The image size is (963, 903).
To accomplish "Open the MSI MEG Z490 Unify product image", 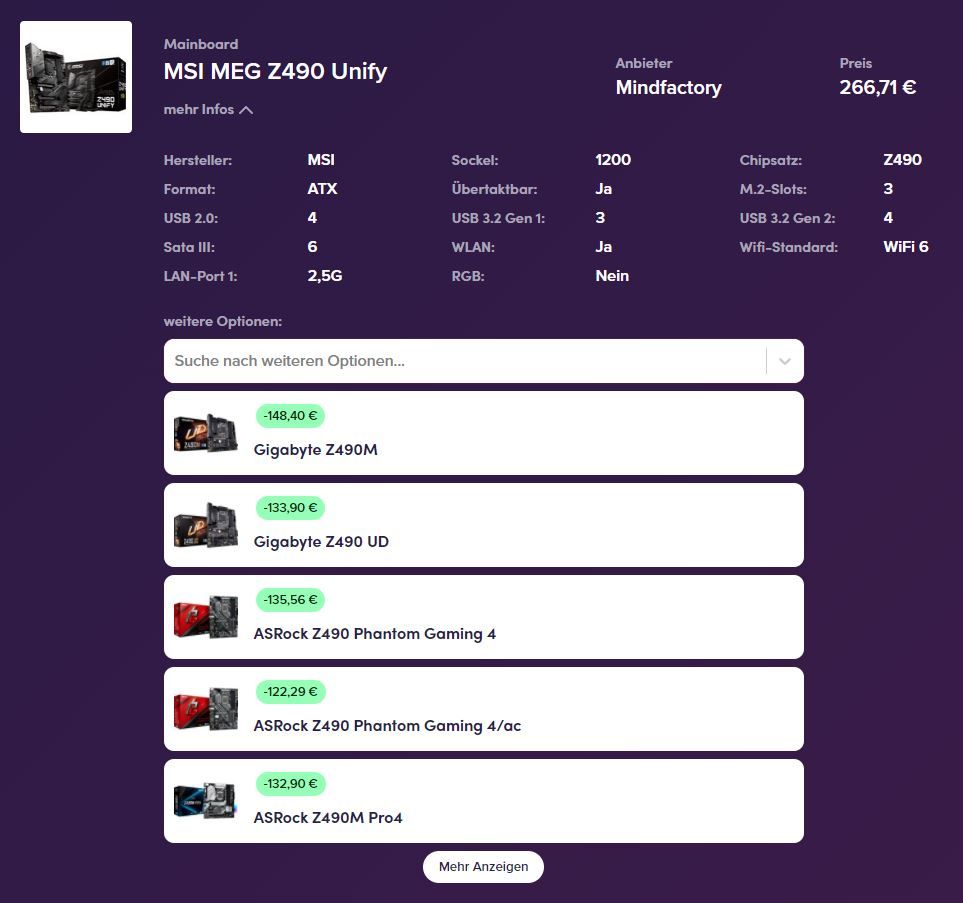I will pyautogui.click(x=76, y=77).
